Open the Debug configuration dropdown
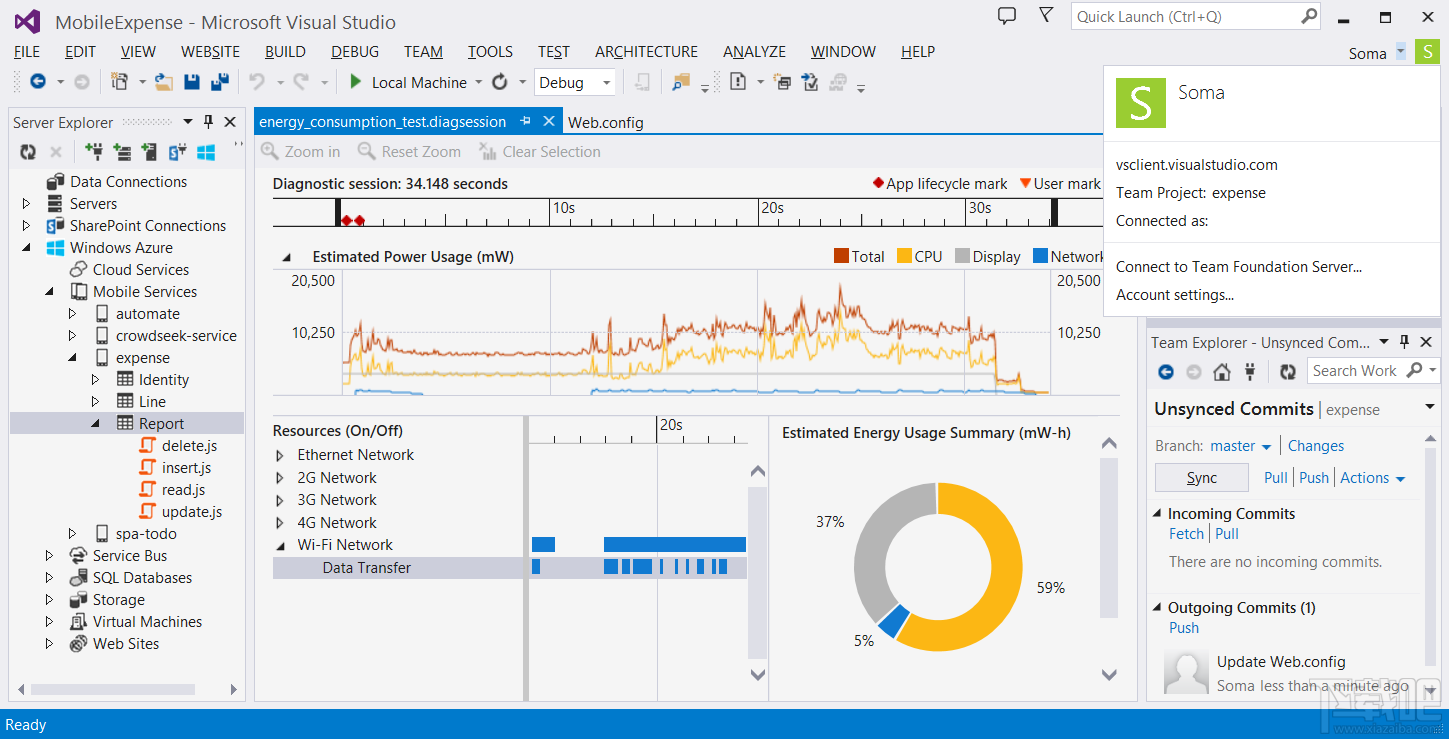Screen dimensions: 1449x739 coord(604,82)
